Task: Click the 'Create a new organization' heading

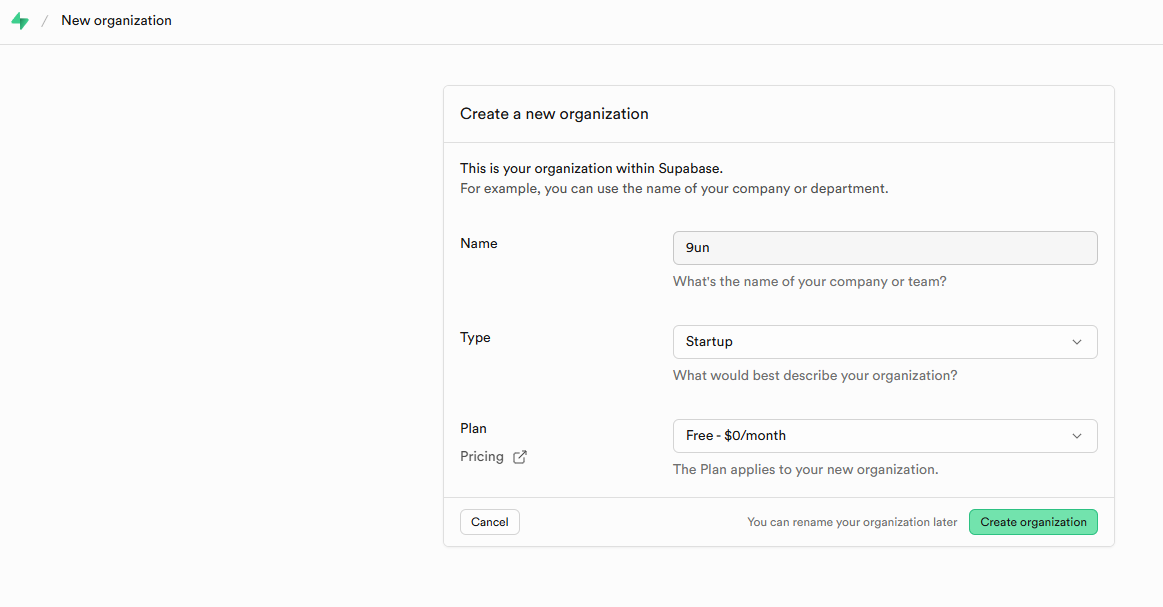Action: click(x=554, y=114)
